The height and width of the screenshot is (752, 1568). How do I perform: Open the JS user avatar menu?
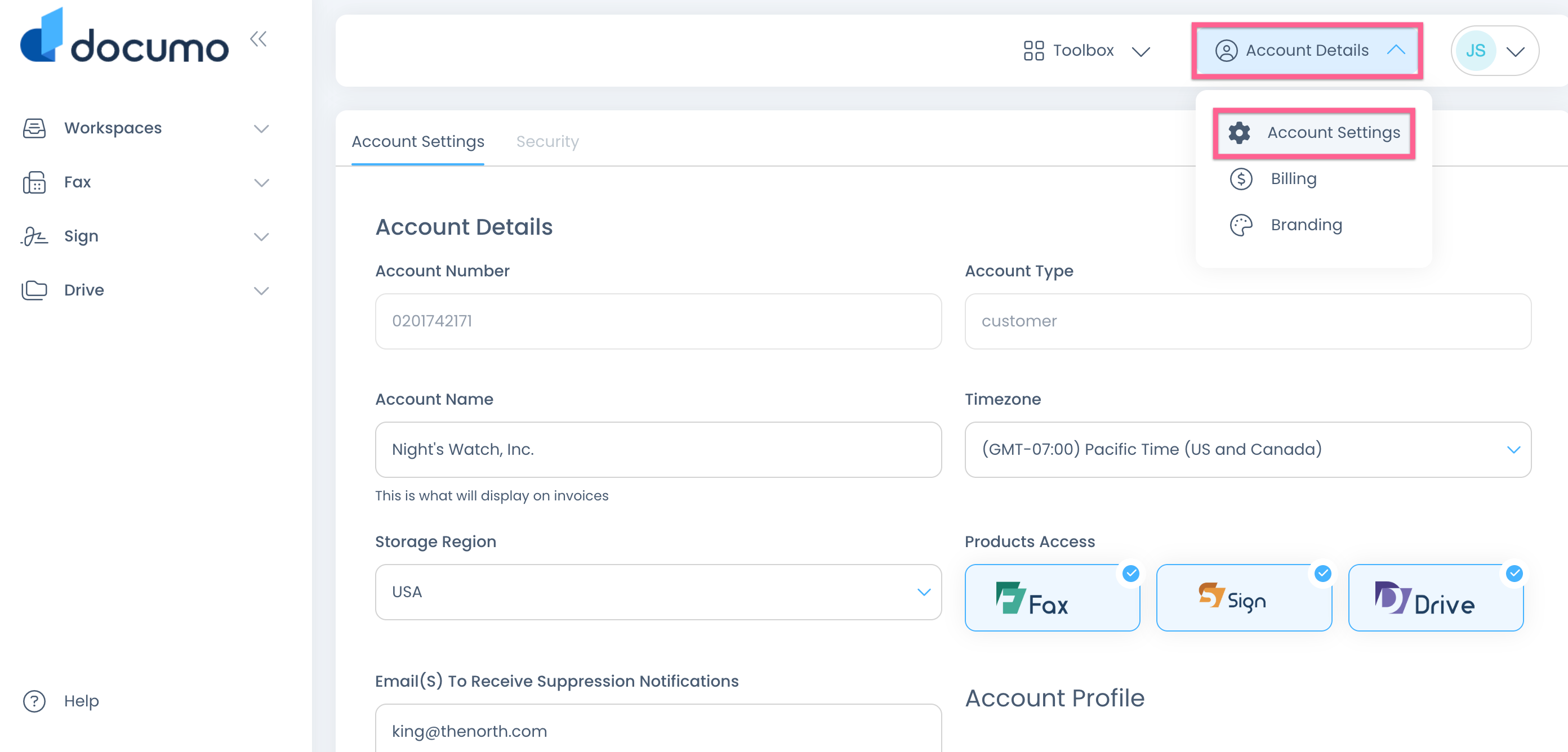pos(1494,51)
